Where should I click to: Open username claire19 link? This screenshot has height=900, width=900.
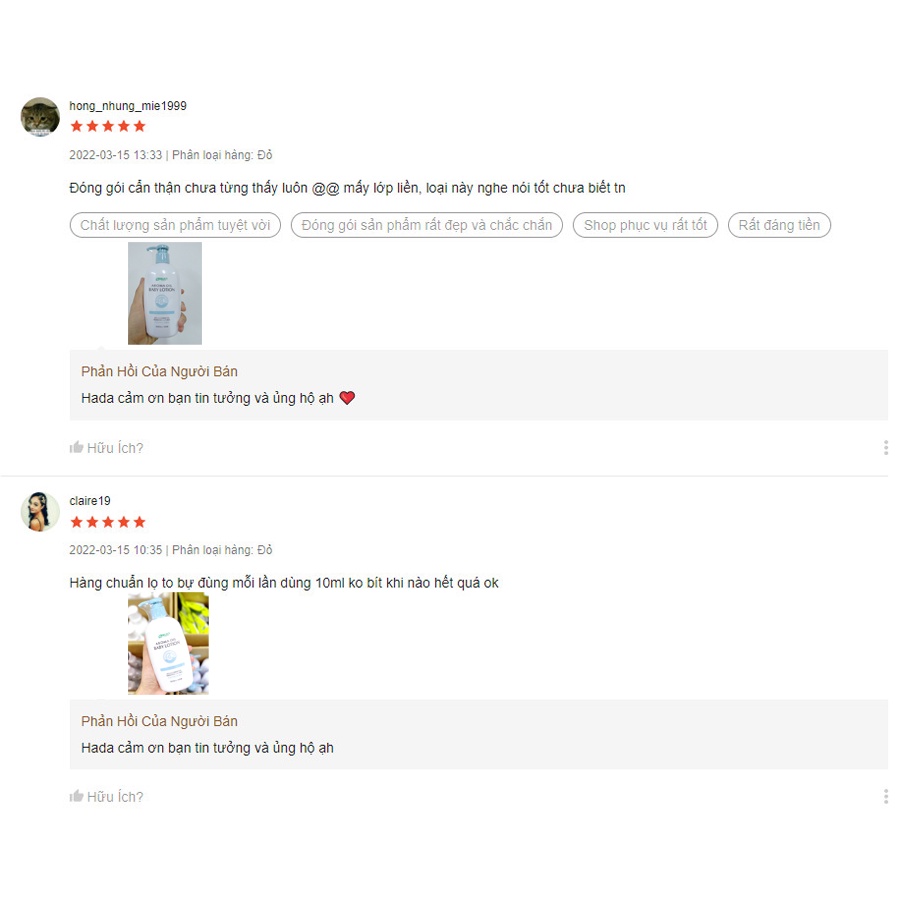click(x=90, y=501)
